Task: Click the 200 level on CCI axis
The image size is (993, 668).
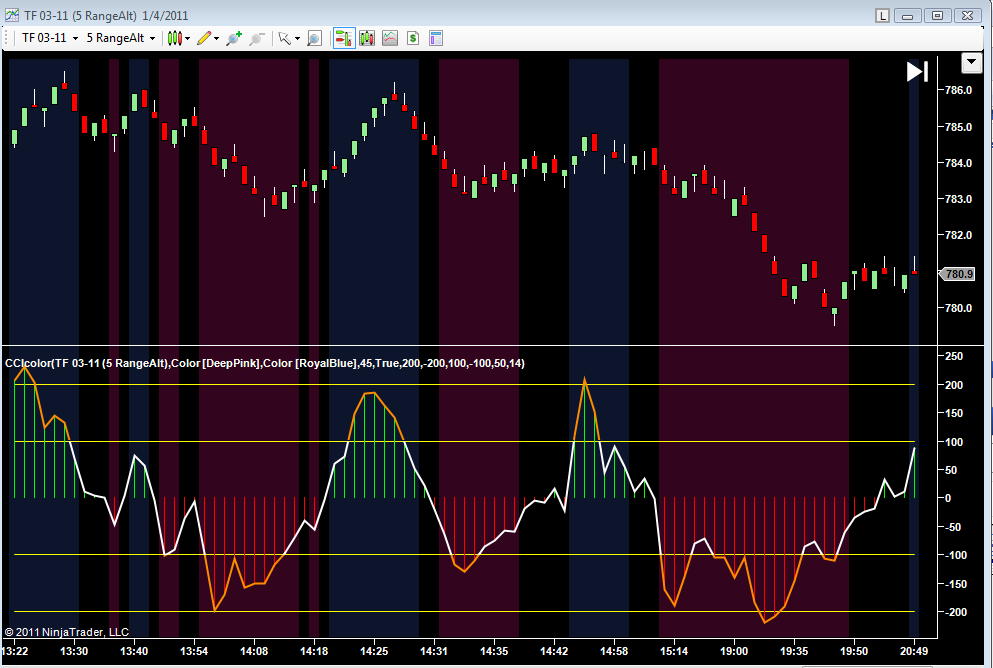Action: coord(954,385)
